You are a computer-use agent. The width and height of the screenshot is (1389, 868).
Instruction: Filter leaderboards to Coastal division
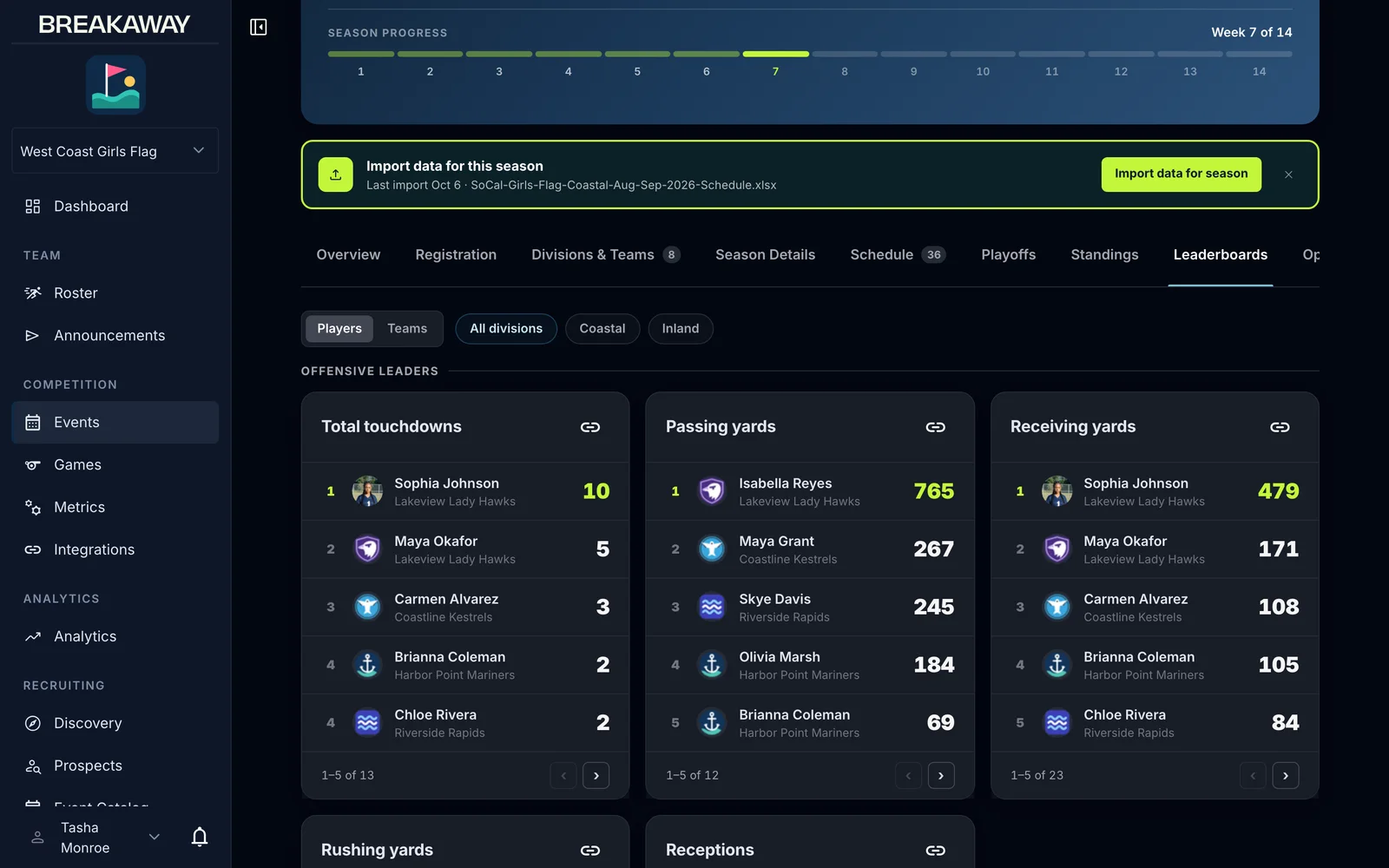(x=602, y=328)
